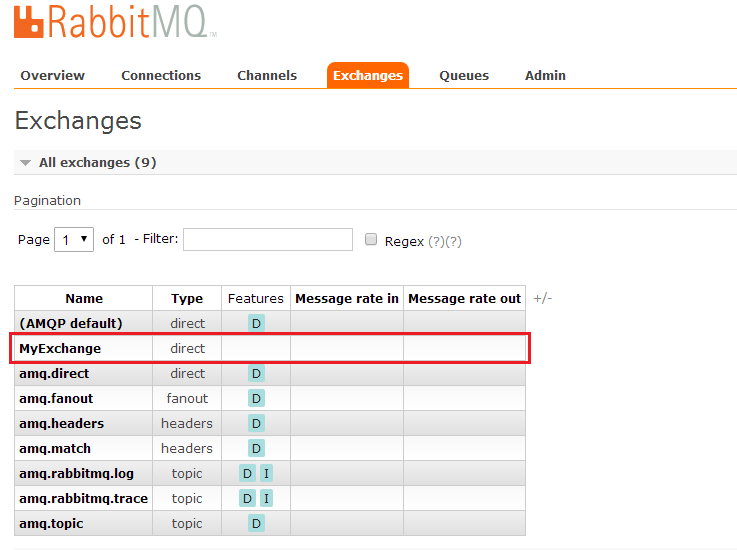
Task: Click 'topic' type in amq.rabbitmq.trace row
Action: pos(187,498)
